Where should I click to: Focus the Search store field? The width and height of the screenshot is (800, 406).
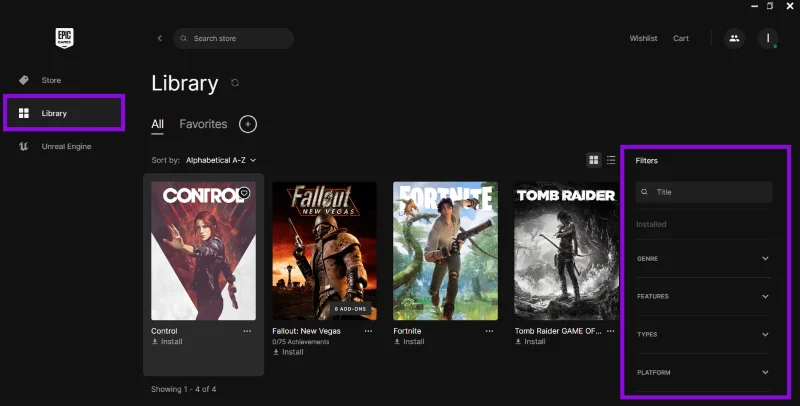pyautogui.click(x=233, y=38)
